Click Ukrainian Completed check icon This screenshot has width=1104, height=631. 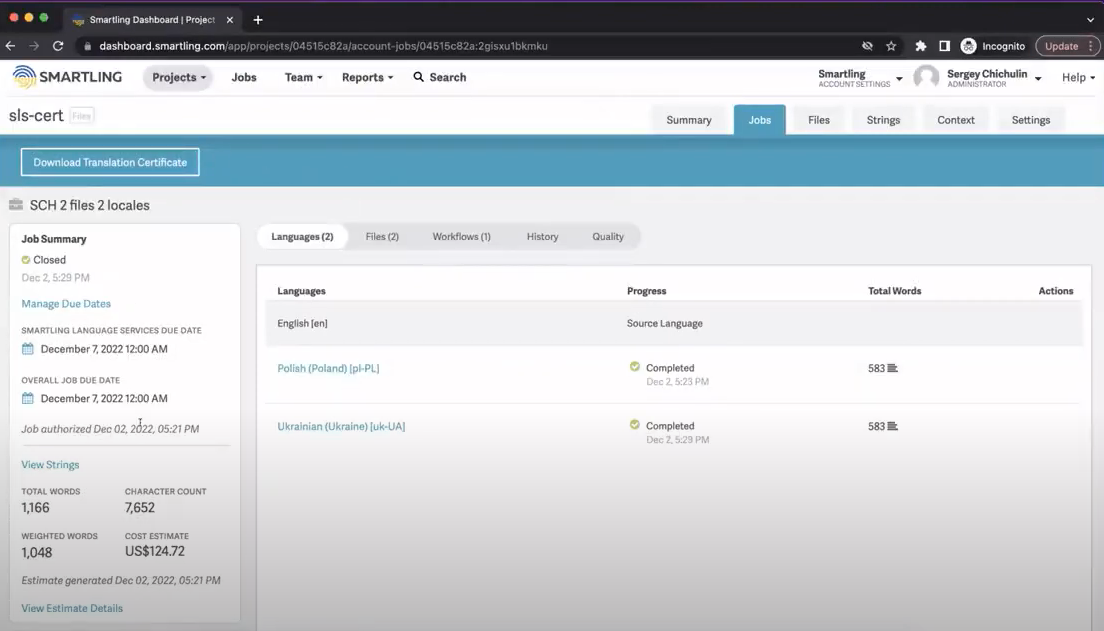tap(634, 425)
